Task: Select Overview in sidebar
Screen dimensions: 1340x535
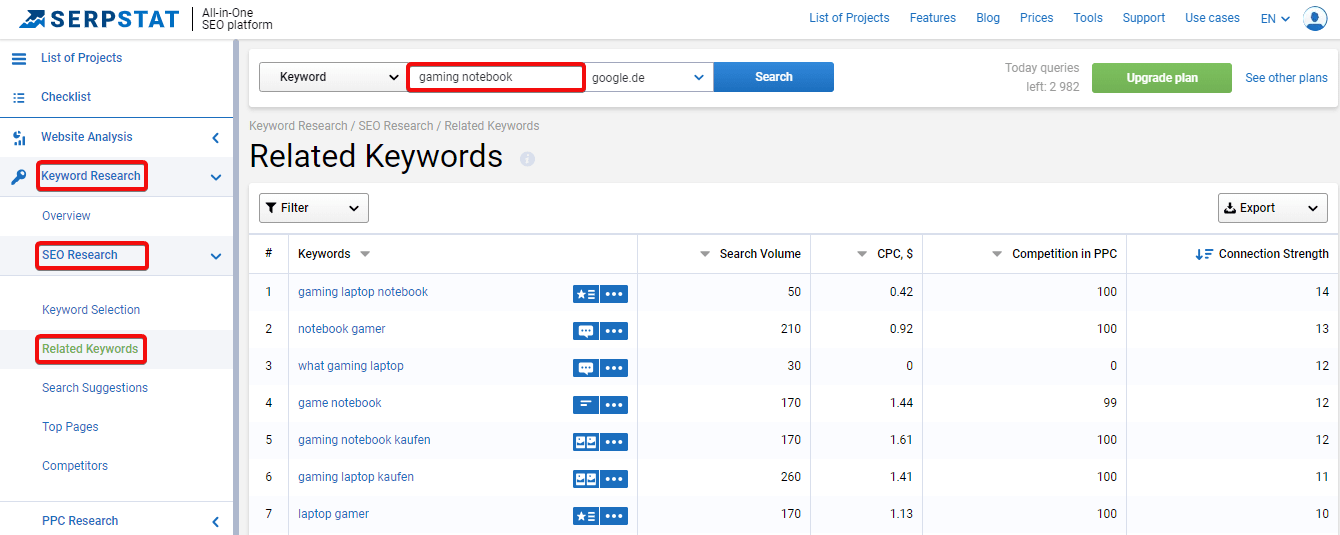Action: pos(66,216)
